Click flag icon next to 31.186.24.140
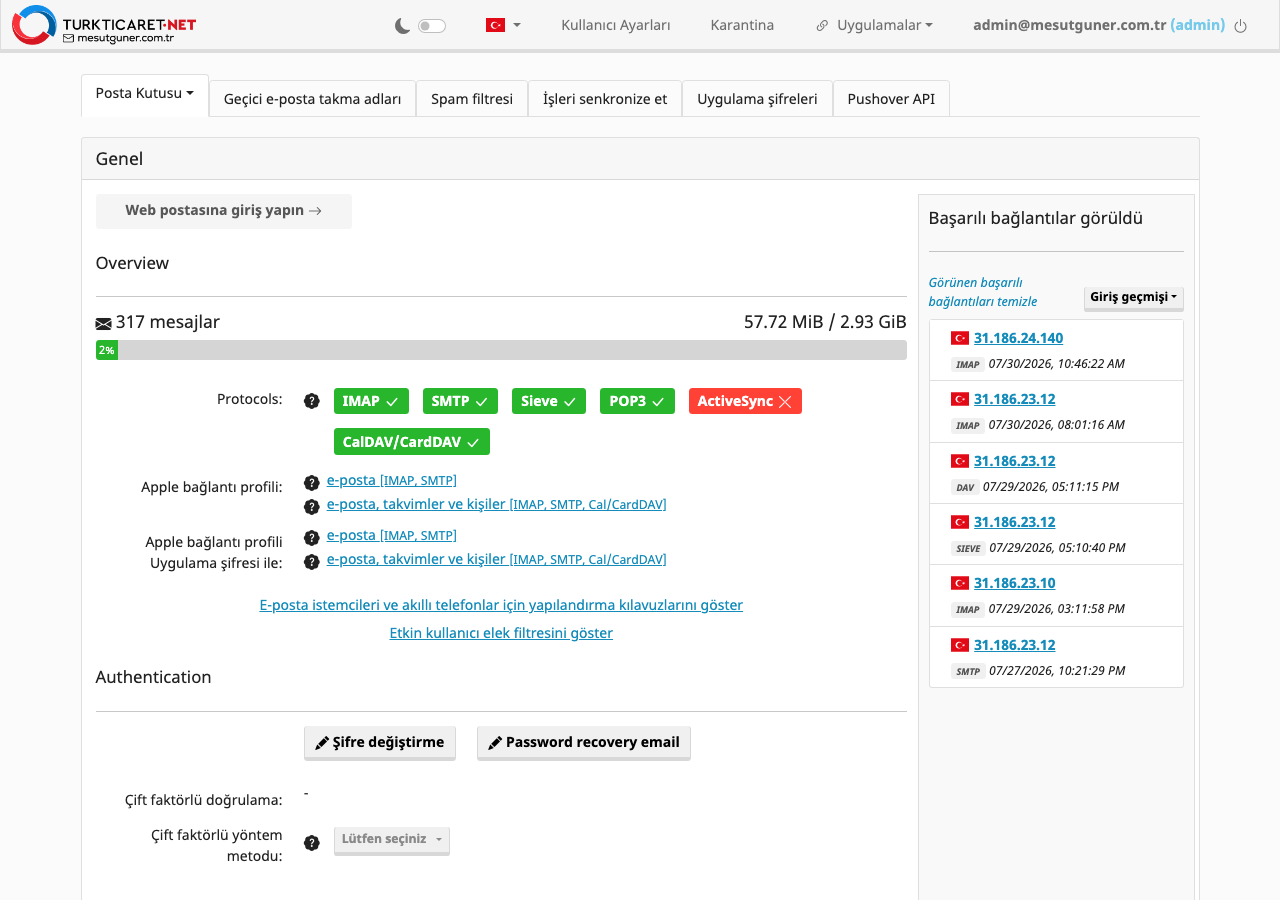Image resolution: width=1280 pixels, height=900 pixels. [960, 338]
